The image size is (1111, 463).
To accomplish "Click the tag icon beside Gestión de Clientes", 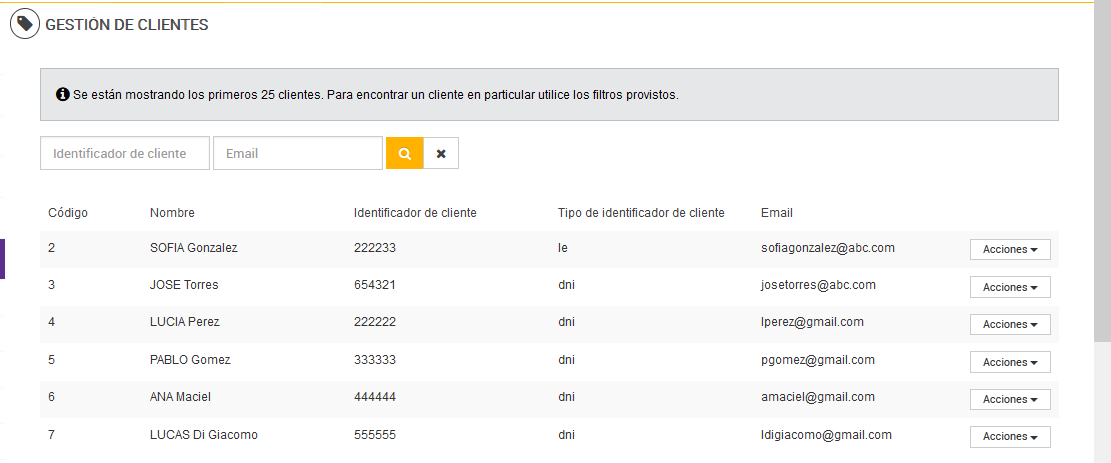I will click(x=25, y=24).
